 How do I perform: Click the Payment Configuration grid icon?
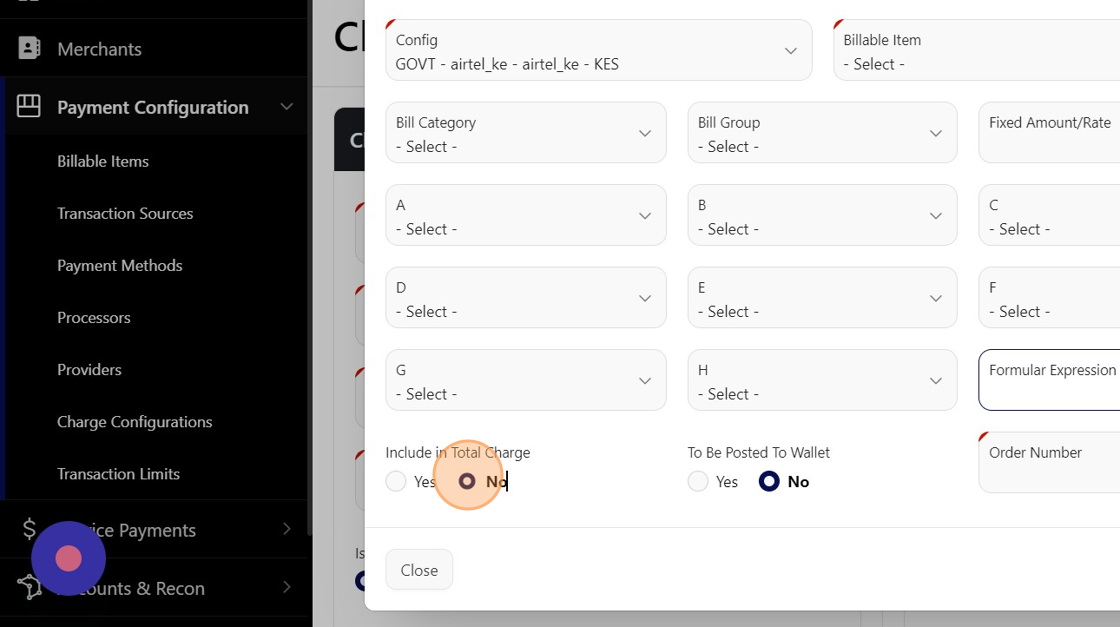click(x=29, y=106)
